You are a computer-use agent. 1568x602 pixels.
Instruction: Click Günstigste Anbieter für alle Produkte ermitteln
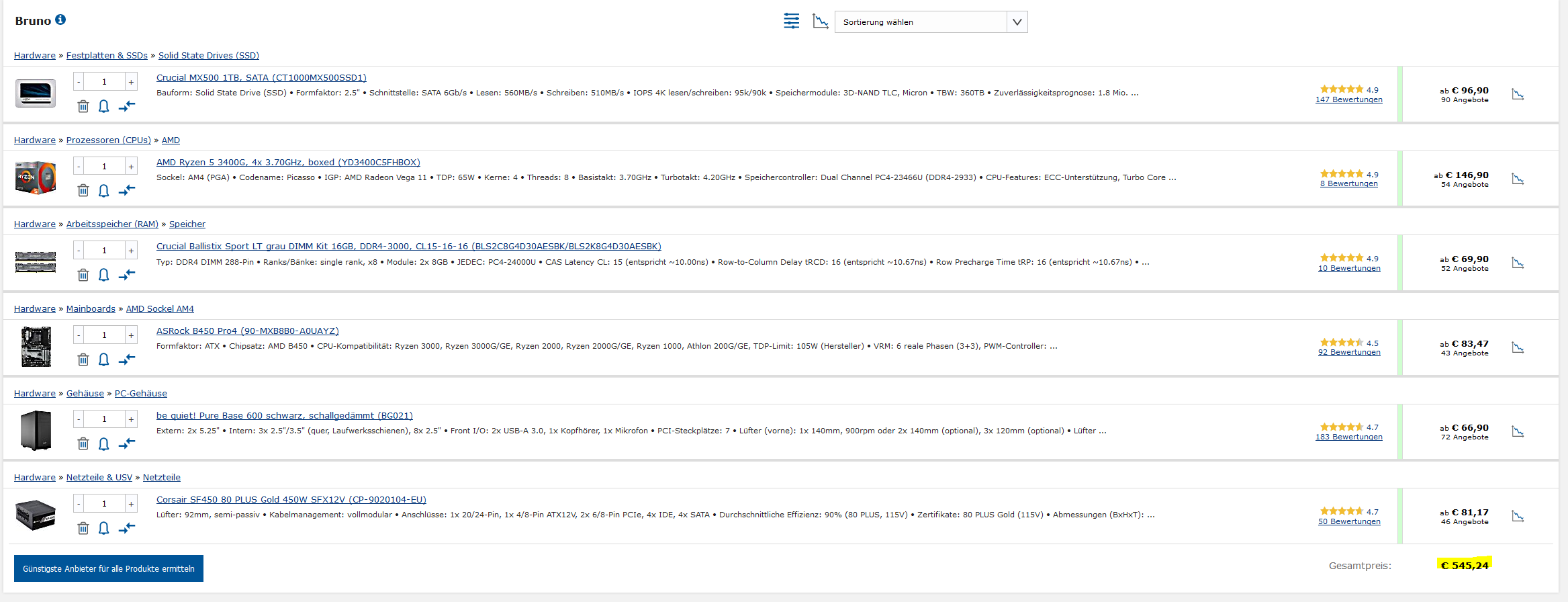tap(109, 568)
